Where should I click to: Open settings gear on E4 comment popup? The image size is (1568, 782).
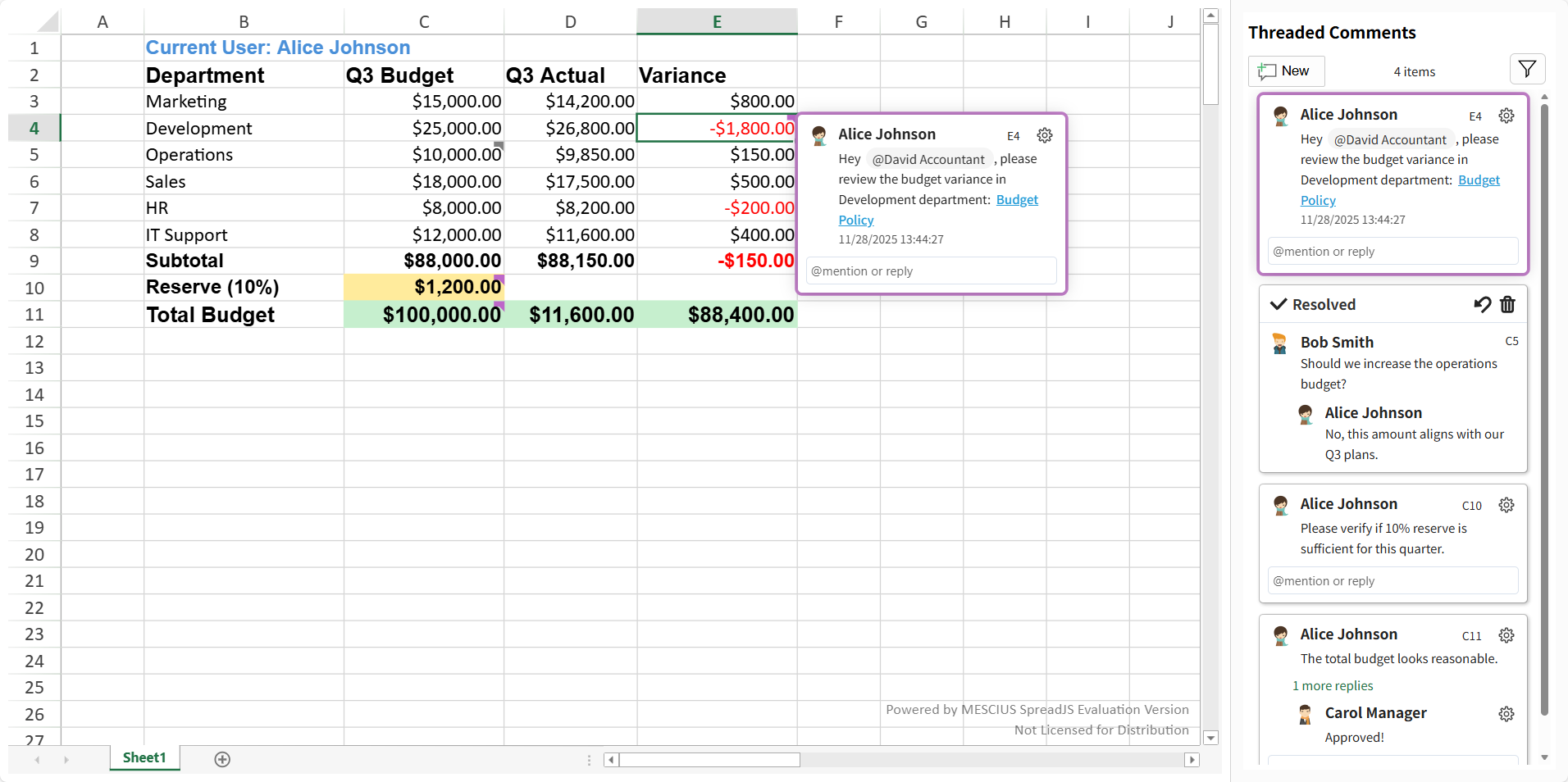[x=1044, y=135]
